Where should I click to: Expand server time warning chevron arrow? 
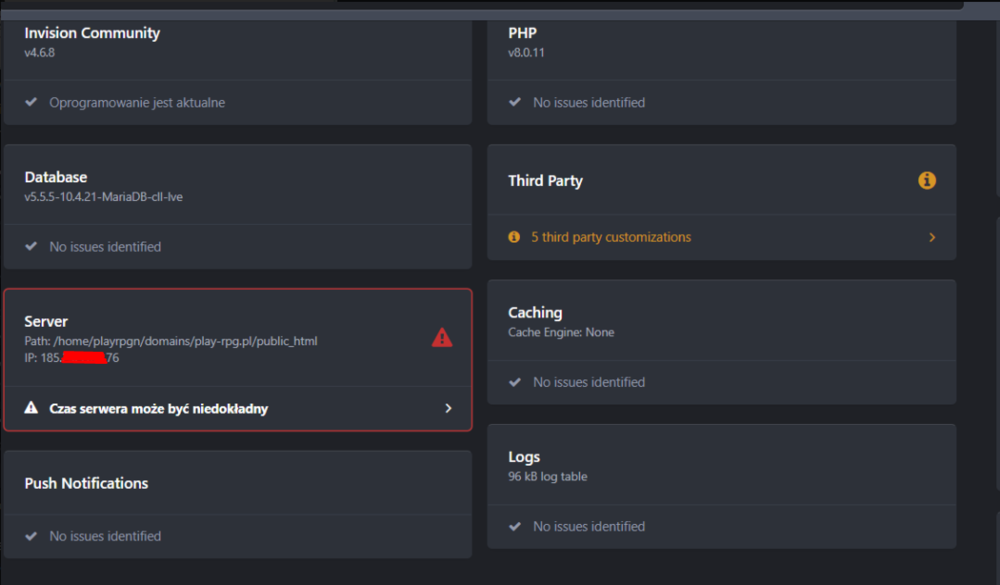[448, 408]
